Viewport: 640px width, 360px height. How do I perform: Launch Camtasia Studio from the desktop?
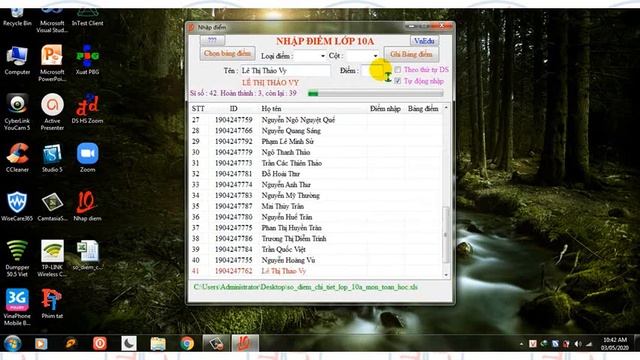(52, 207)
